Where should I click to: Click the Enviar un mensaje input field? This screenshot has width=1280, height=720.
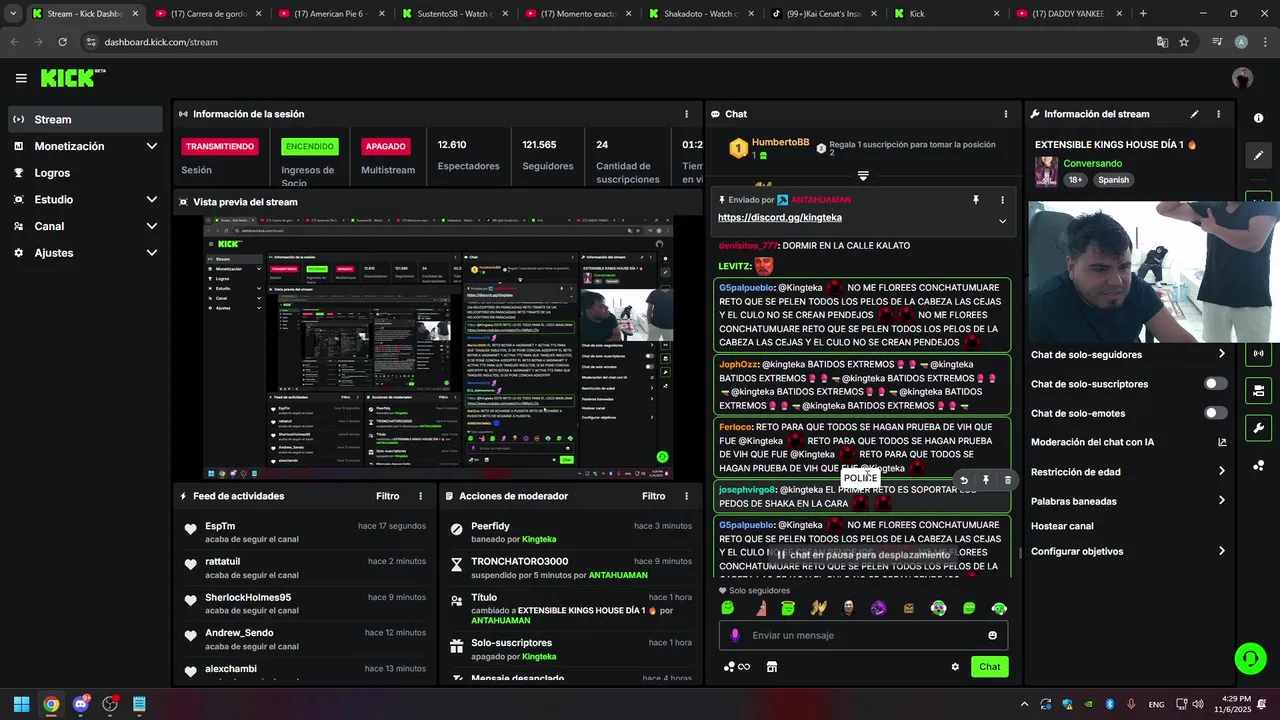864,635
